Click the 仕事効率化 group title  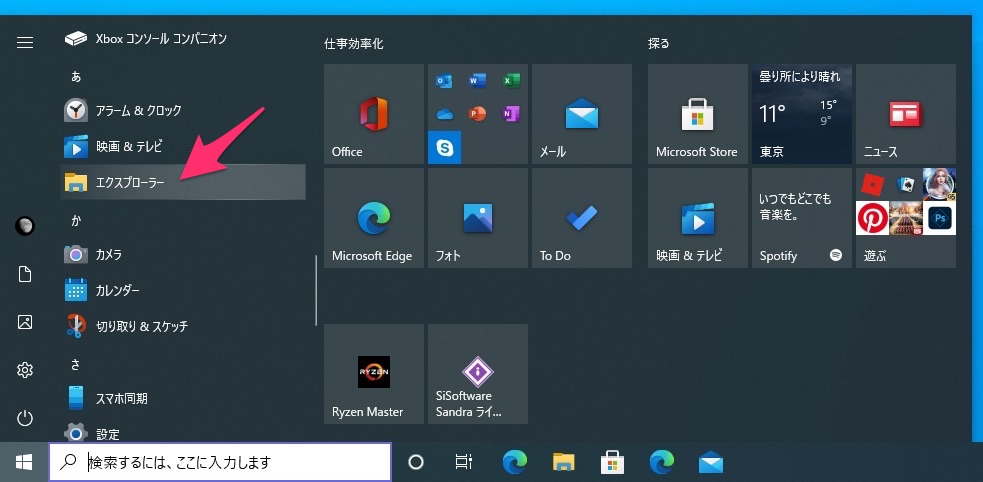coord(354,44)
